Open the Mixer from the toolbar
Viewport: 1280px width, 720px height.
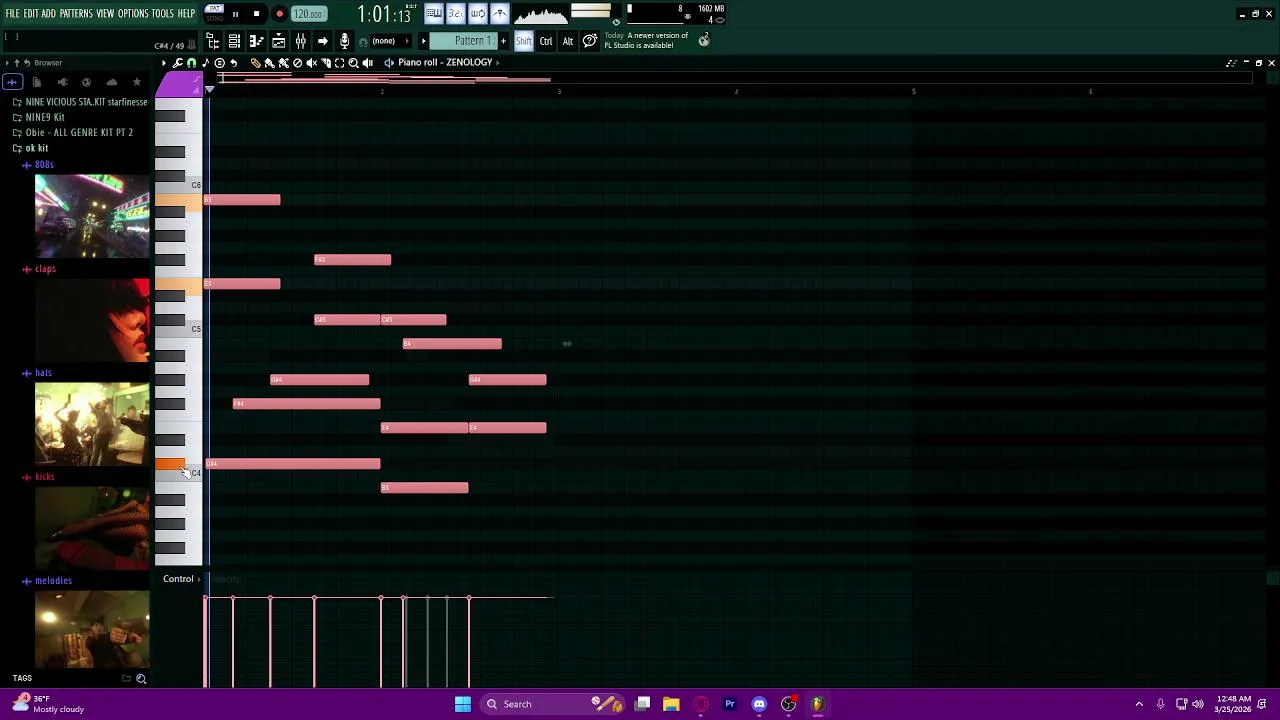[x=300, y=41]
